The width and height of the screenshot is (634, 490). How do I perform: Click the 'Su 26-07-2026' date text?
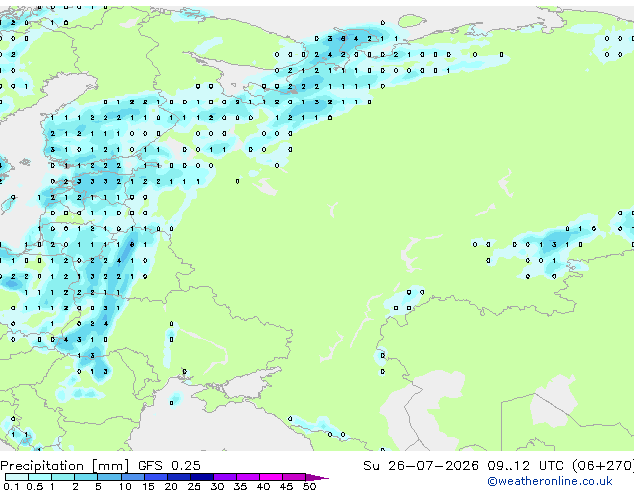[421, 466]
